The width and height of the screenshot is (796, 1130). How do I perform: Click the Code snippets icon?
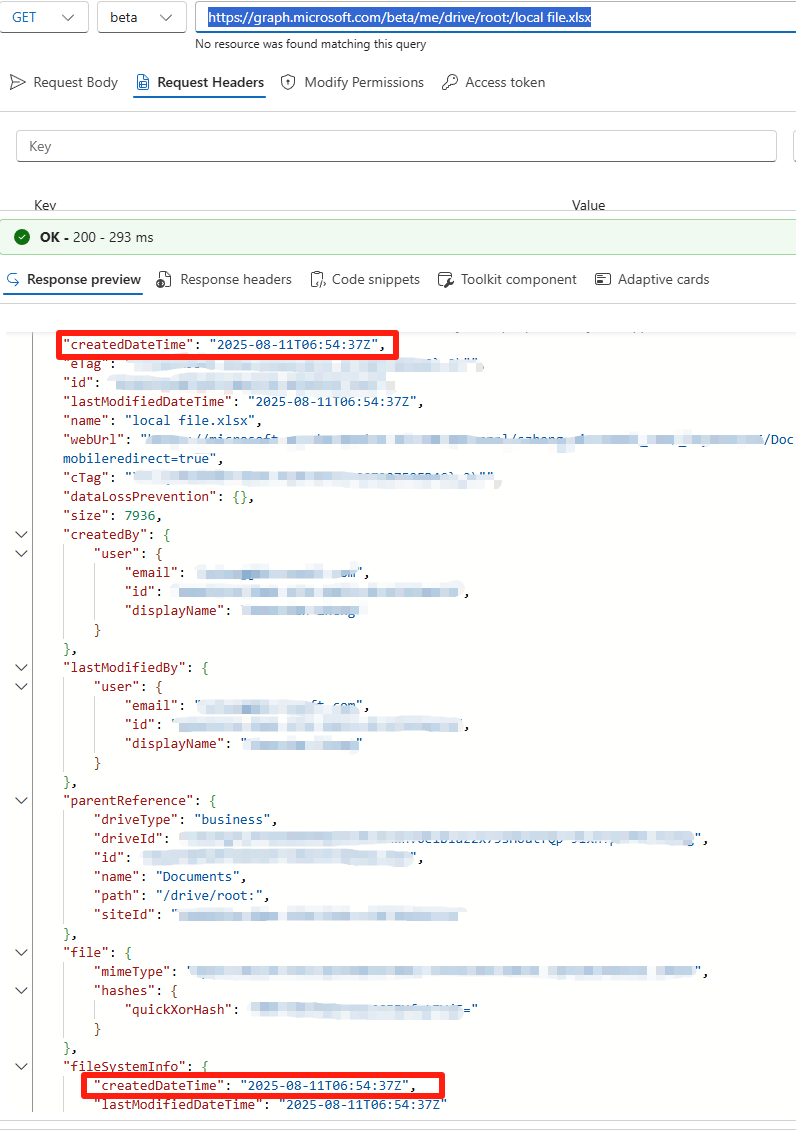coord(318,280)
